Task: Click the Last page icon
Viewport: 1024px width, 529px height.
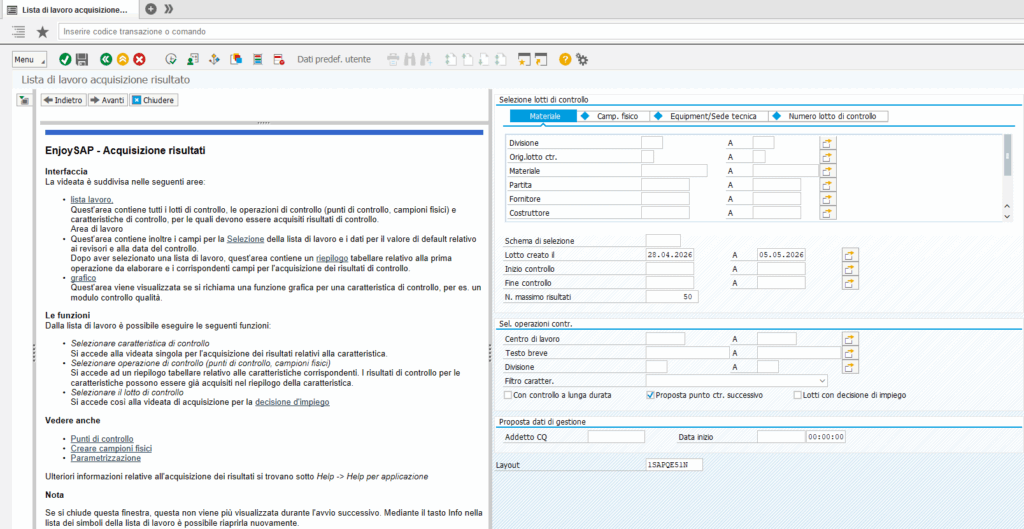Action: [500, 59]
